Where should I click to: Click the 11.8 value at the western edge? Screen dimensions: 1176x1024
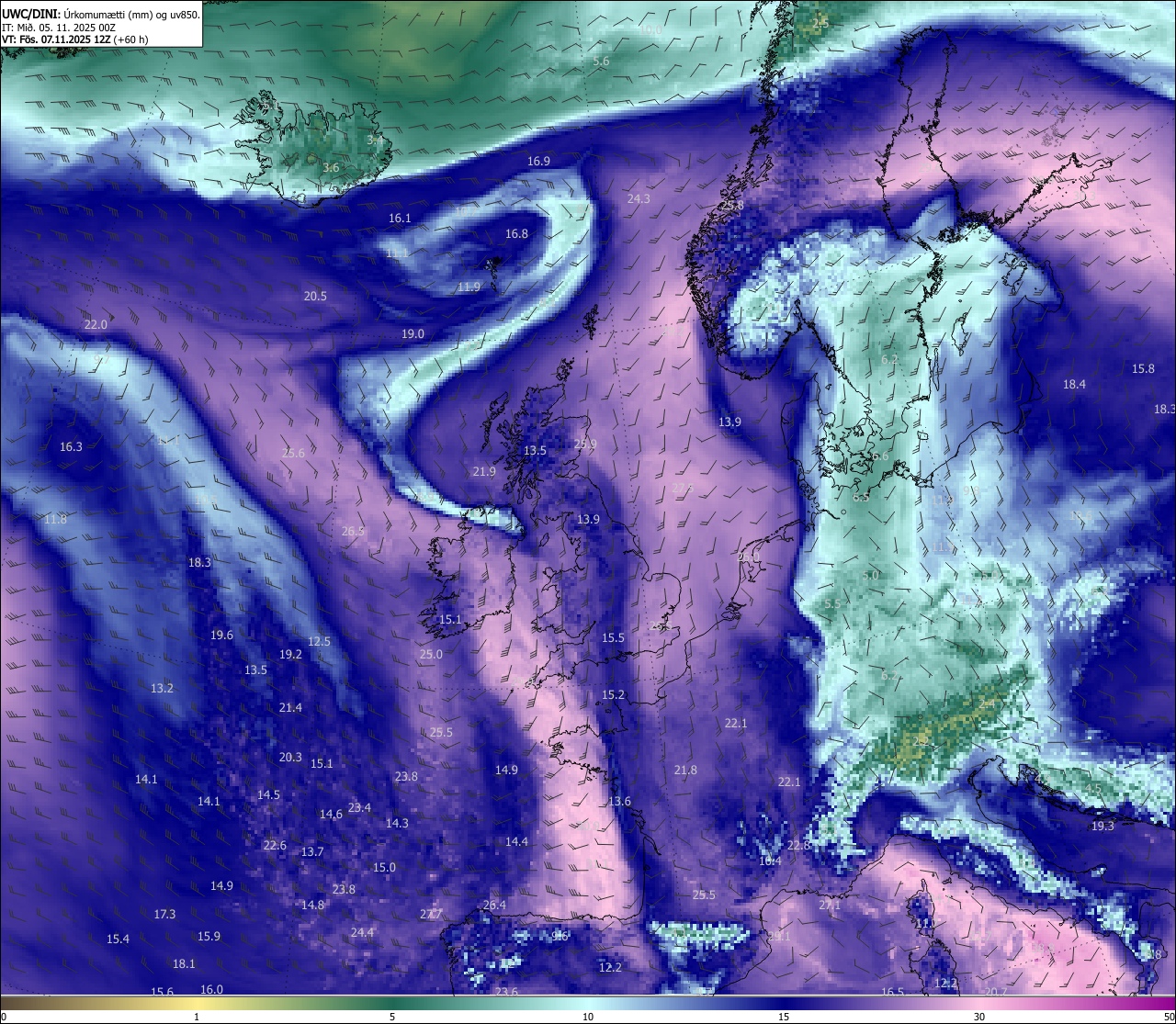55,520
